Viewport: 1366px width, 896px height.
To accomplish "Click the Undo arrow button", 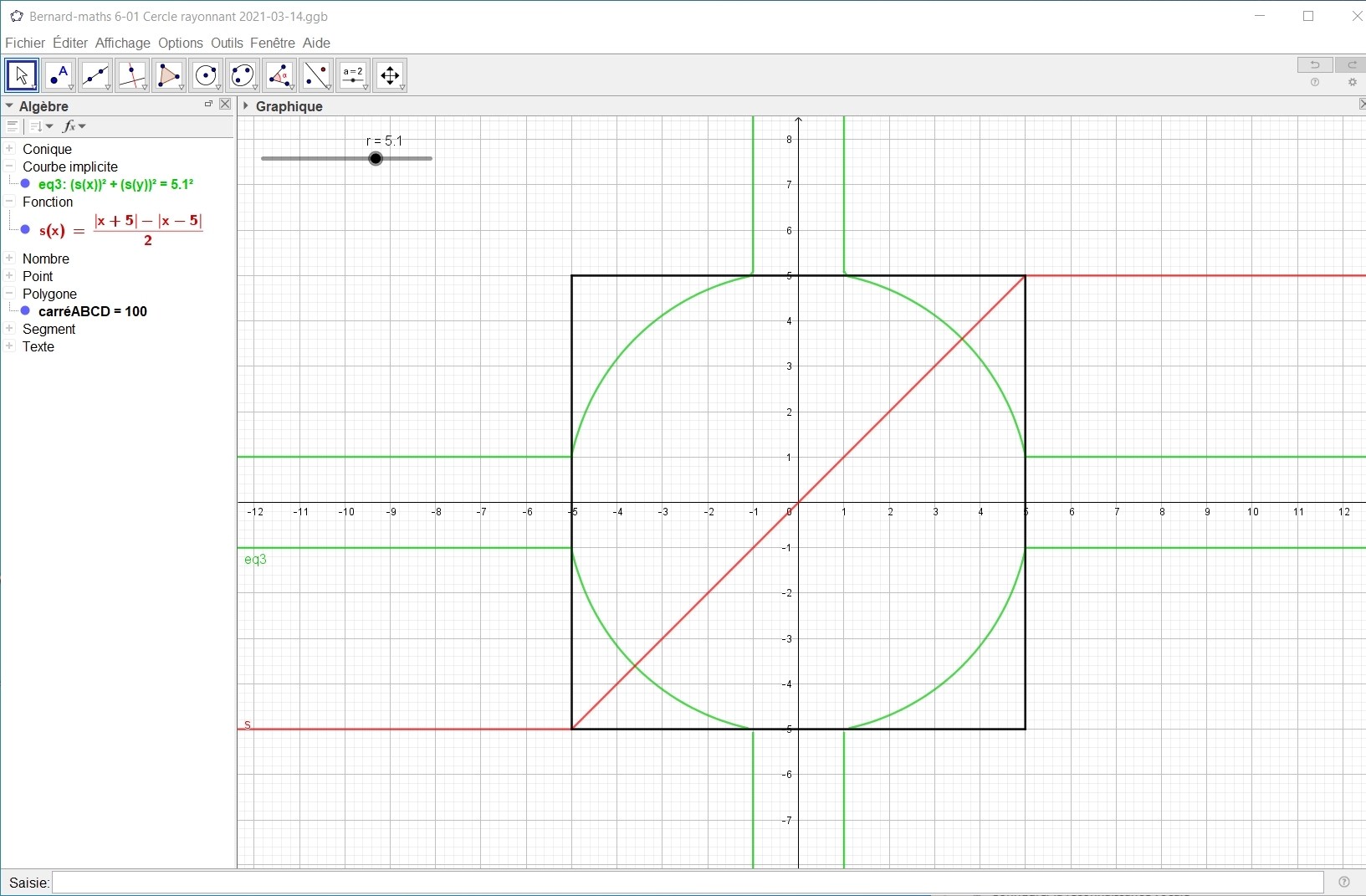I will [x=1315, y=65].
